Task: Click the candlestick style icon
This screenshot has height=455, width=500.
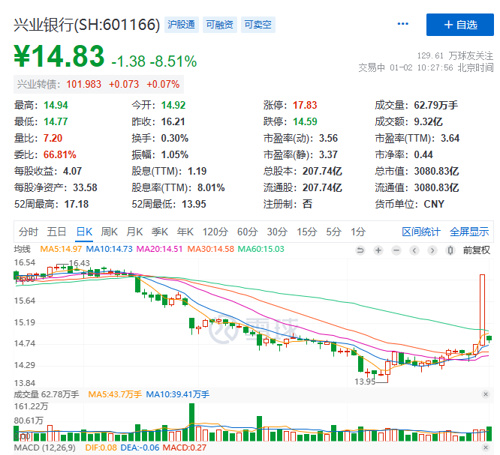Action: tap(450, 250)
